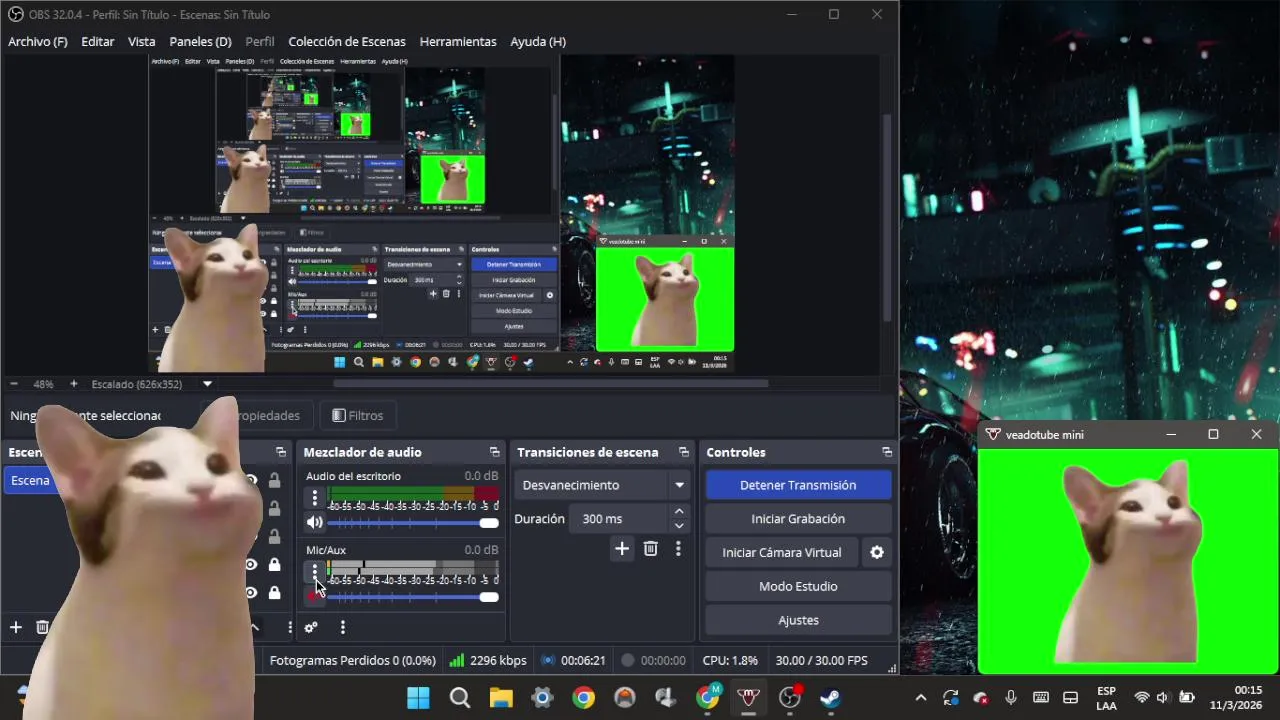Viewport: 1280px width, 720px height.
Task: Open the Paneles menu
Action: 200,41
